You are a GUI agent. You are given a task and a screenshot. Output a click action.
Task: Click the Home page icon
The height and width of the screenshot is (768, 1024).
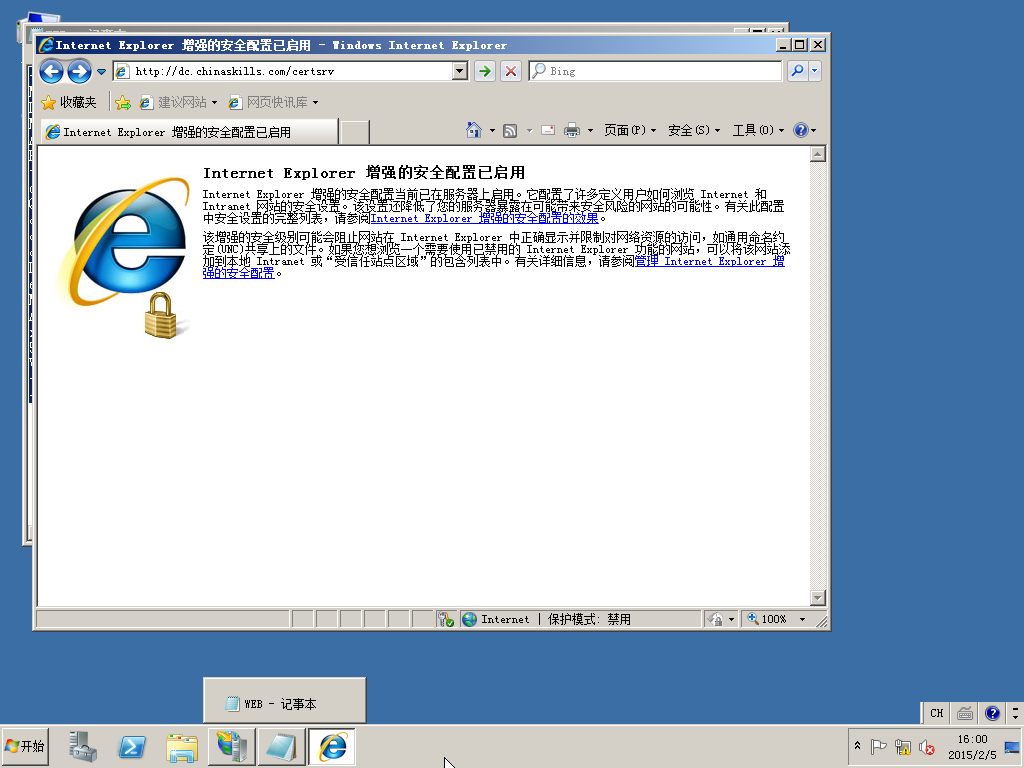click(473, 130)
